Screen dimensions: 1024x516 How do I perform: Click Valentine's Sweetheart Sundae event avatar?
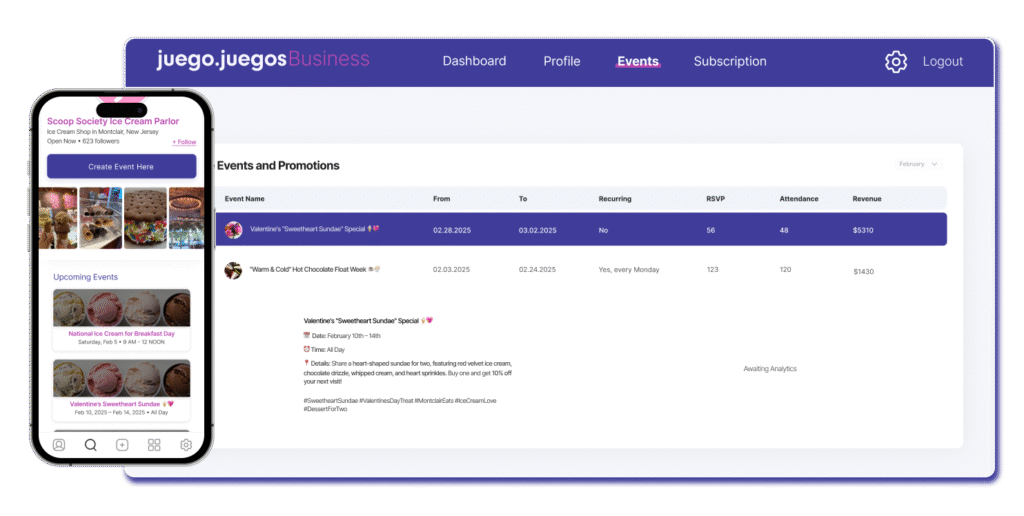234,229
